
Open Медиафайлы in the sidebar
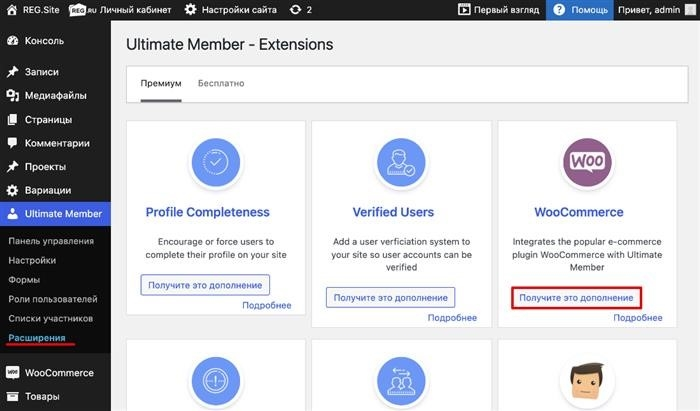[55, 95]
